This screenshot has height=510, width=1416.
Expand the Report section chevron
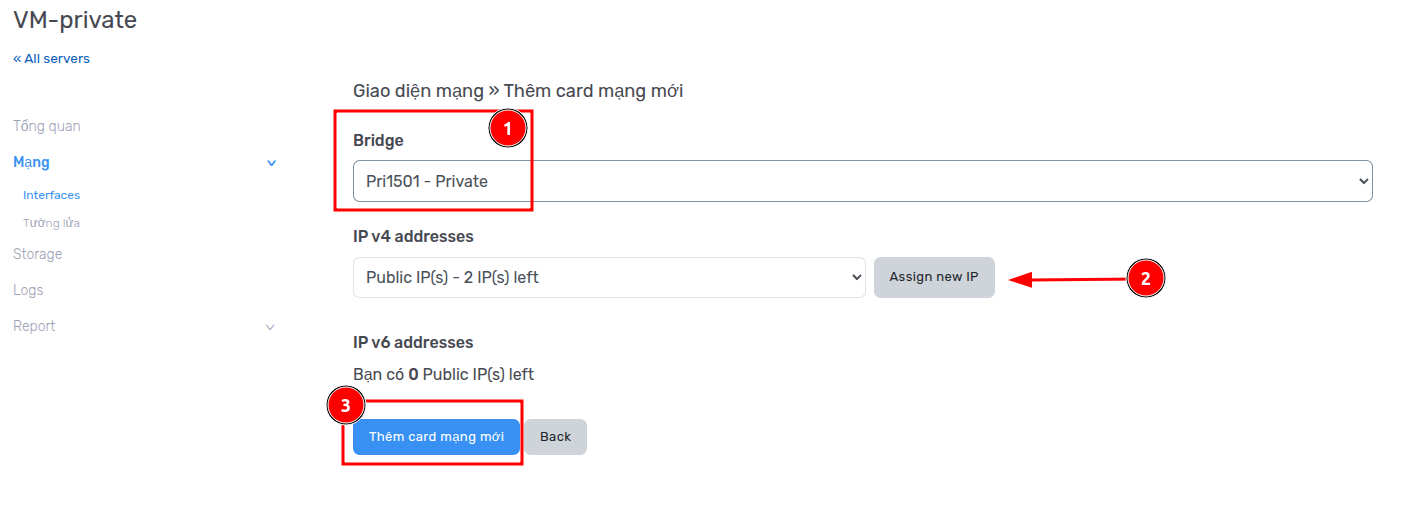[x=270, y=327]
